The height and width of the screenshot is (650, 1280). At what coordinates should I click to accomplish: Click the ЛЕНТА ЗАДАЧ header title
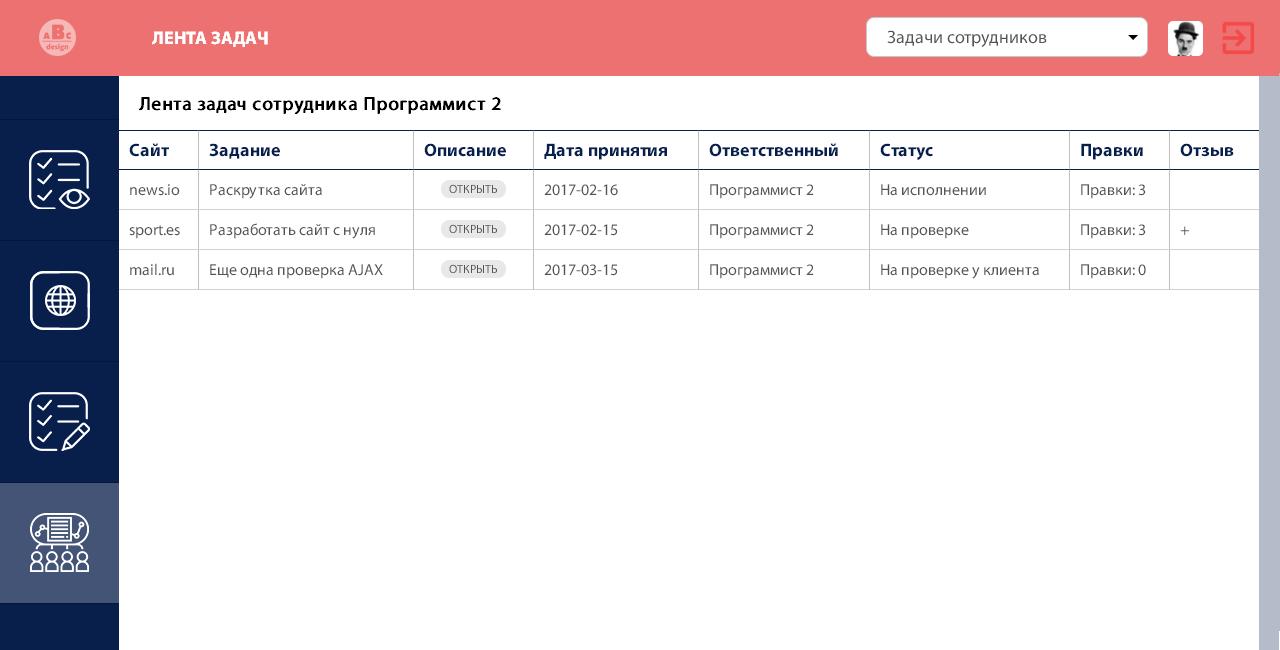point(210,38)
